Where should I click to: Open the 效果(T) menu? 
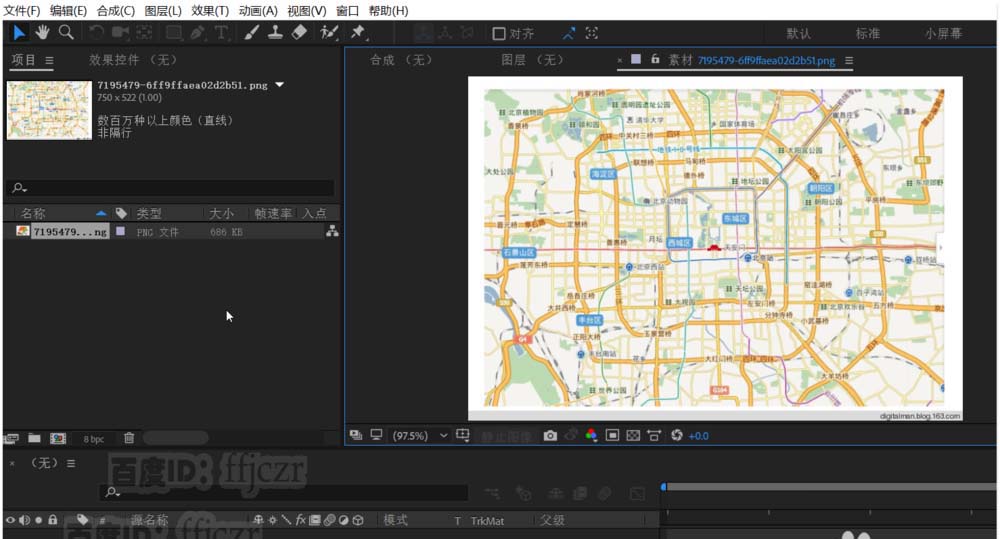pyautogui.click(x=209, y=10)
